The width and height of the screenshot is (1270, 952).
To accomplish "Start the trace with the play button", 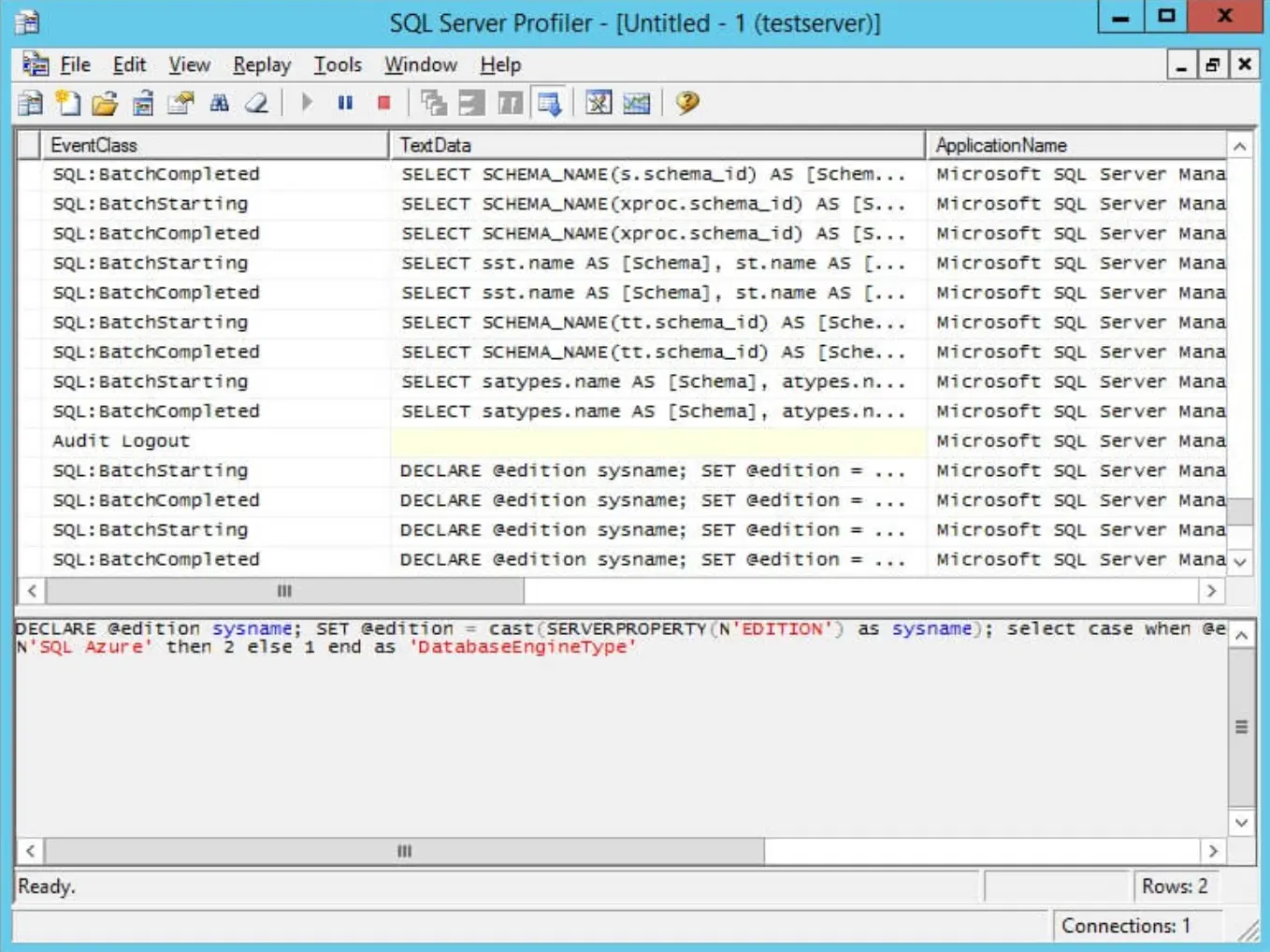I will 307,104.
